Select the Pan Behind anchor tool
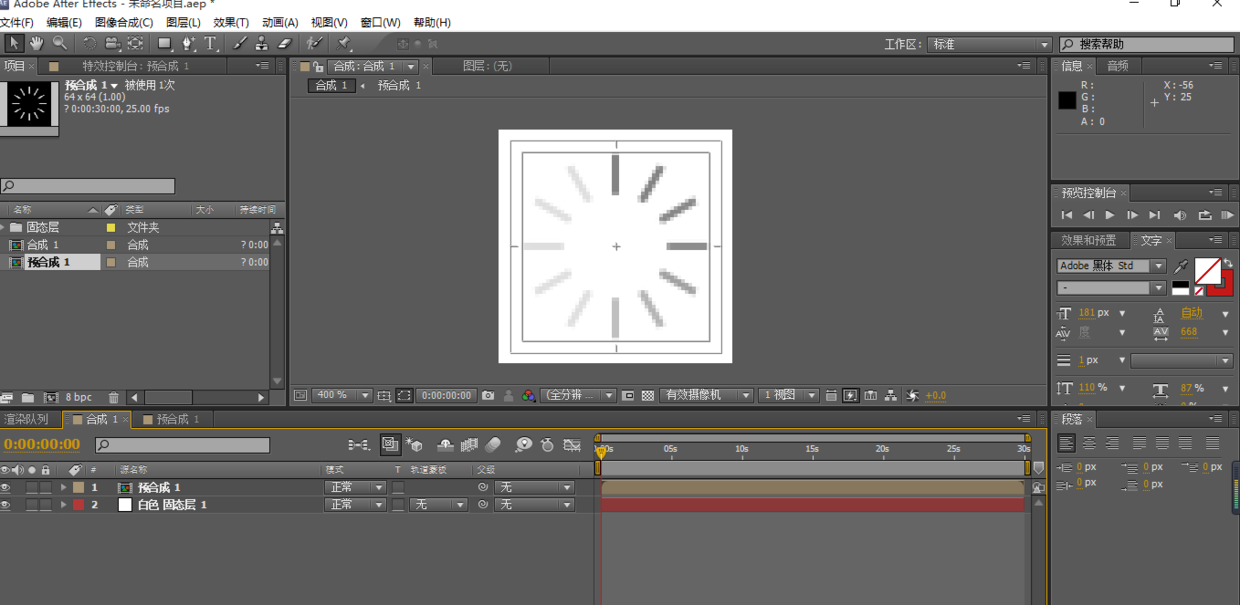The width and height of the screenshot is (1240, 605). coord(136,43)
